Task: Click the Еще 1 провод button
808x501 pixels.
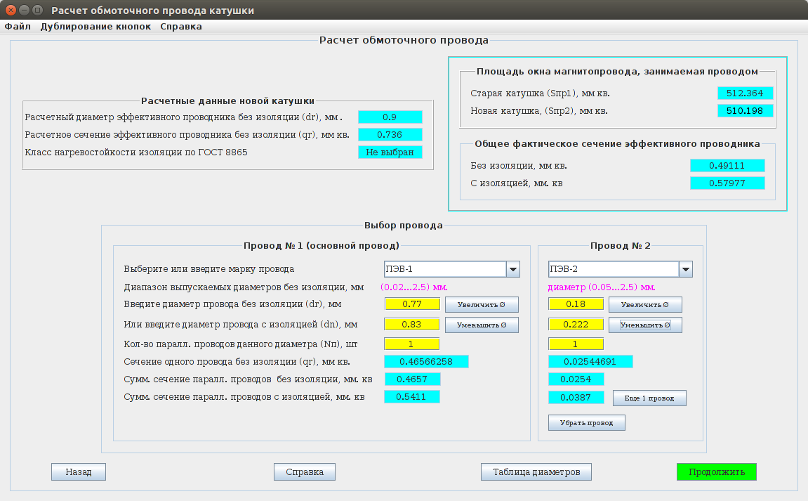Action: tap(649, 398)
